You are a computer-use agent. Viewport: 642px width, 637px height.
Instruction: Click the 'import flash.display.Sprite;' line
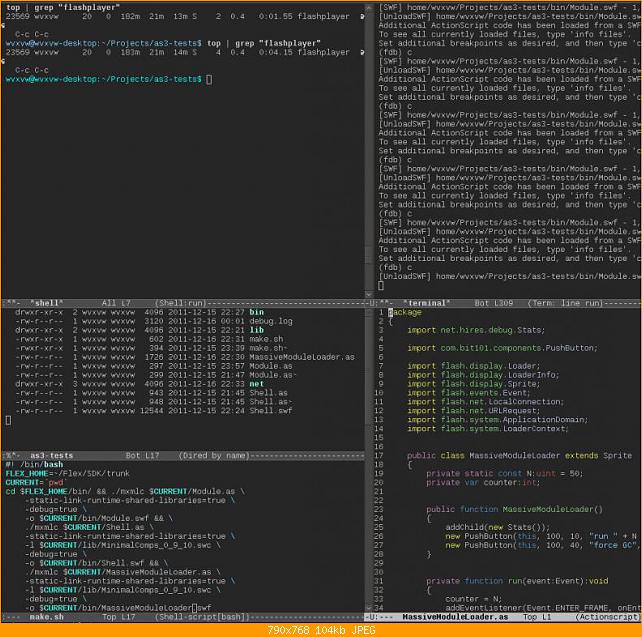click(473, 384)
